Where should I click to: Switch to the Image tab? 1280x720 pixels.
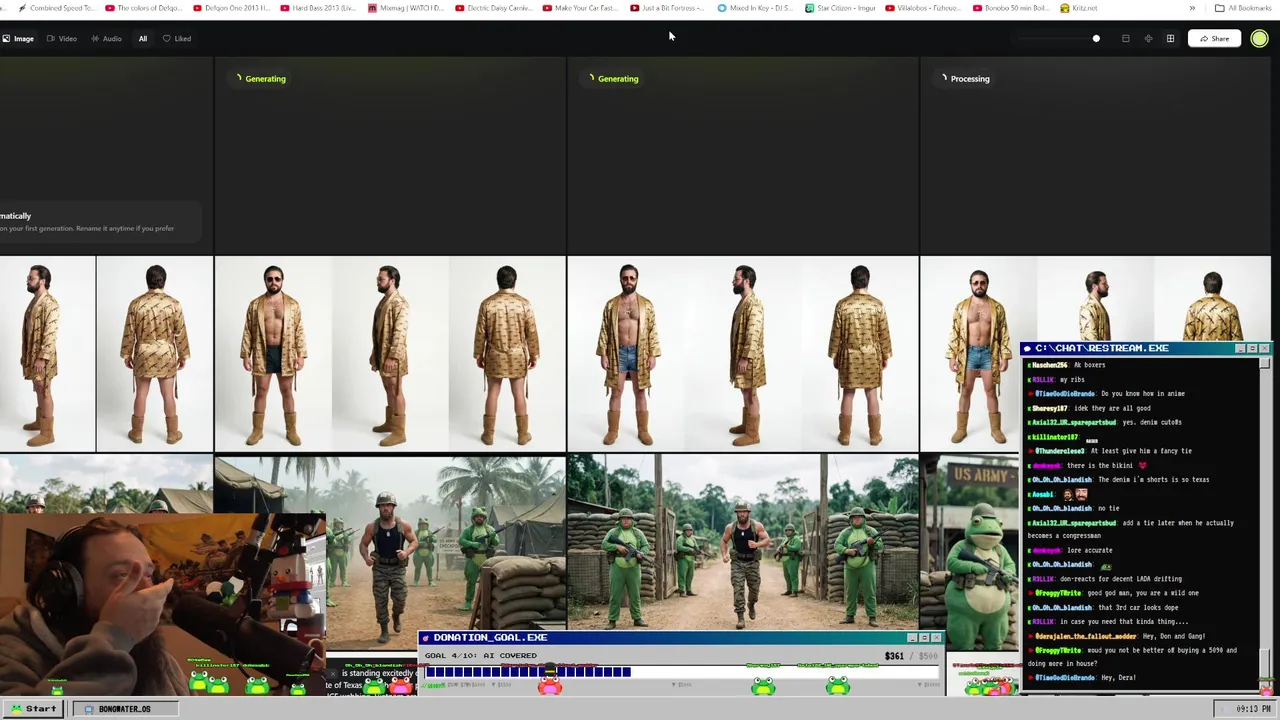click(18, 39)
